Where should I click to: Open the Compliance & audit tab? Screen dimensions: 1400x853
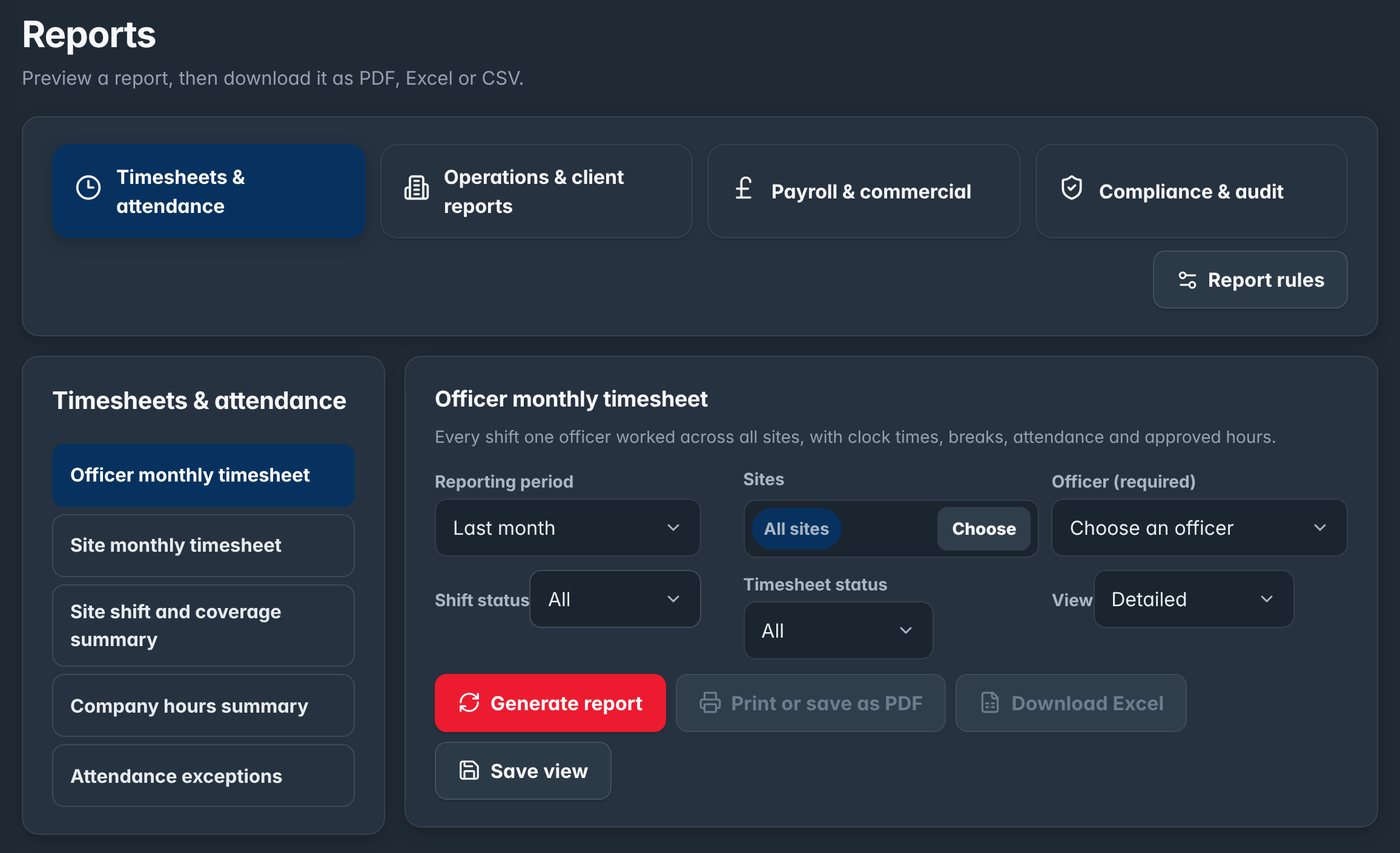1191,191
